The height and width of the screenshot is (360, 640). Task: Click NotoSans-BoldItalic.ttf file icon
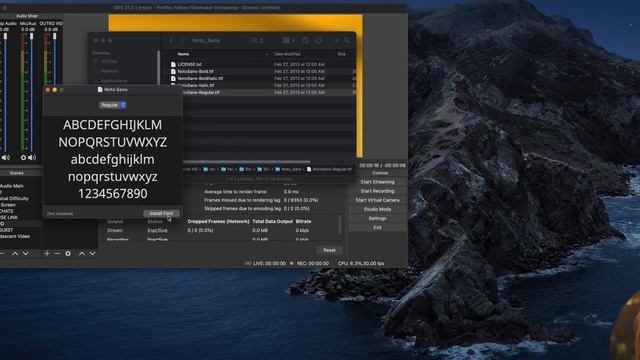[x=173, y=78]
